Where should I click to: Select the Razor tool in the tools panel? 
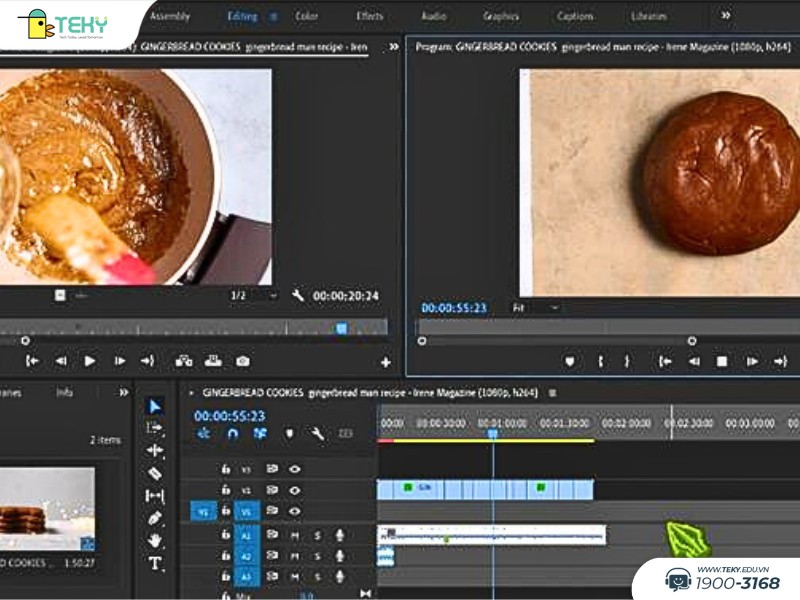(155, 473)
